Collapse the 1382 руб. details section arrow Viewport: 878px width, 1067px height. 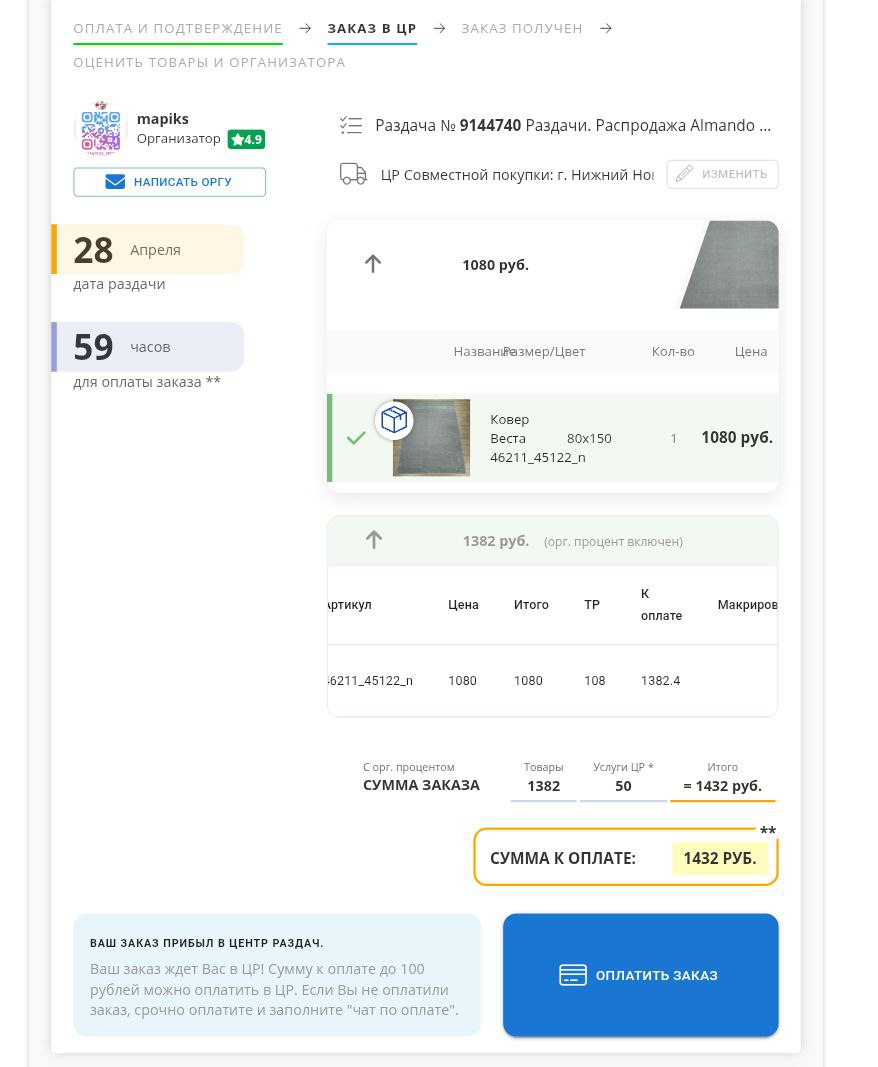[374, 540]
